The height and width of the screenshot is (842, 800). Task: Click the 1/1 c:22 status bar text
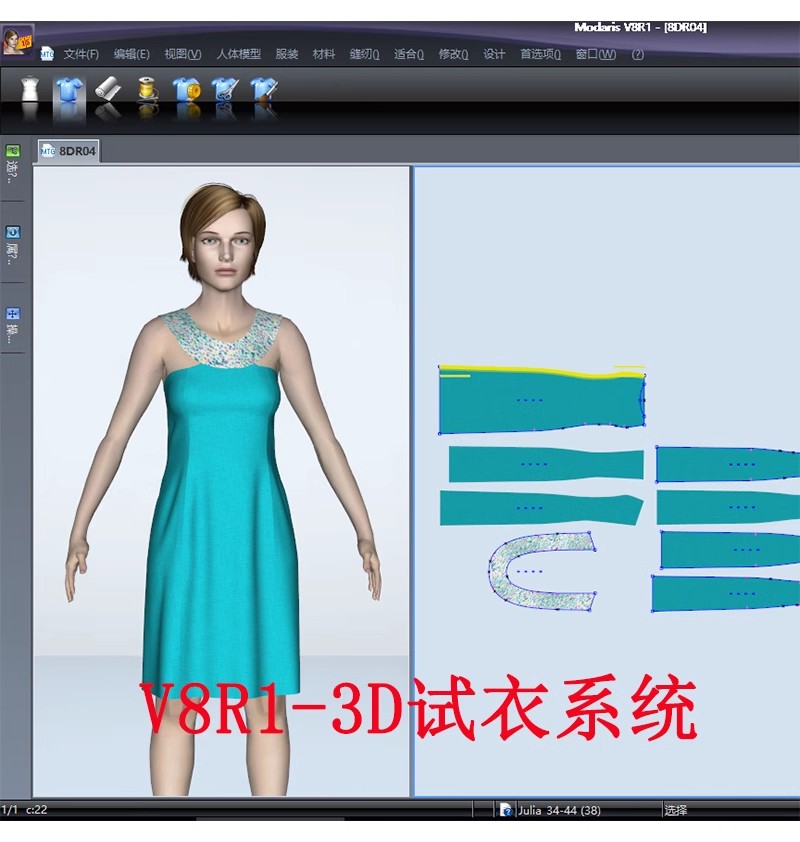(x=24, y=809)
